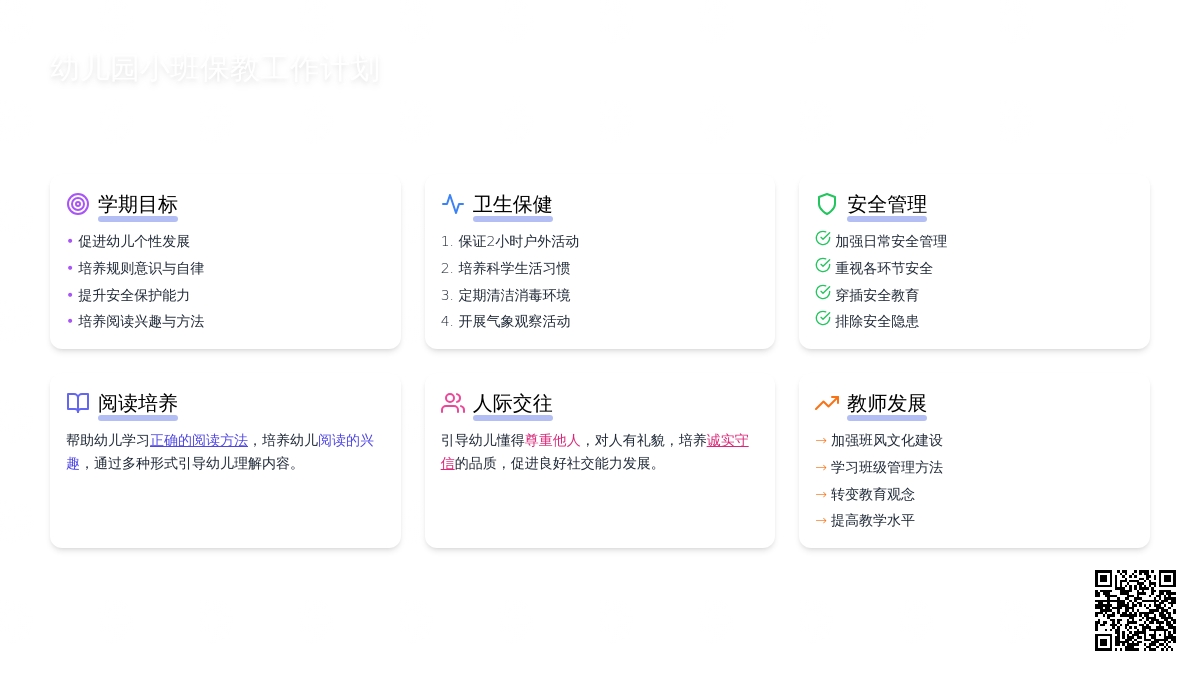Click the highlighted phrase 阅读的兴趣
The image size is (1200, 675).
click(346, 440)
